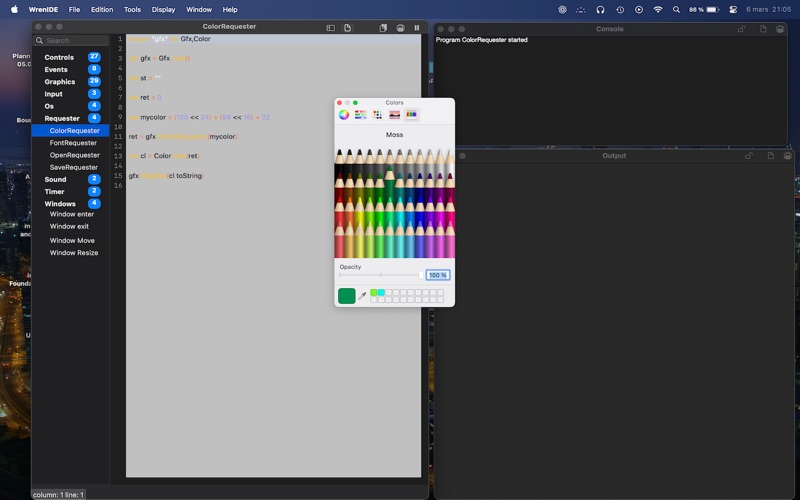
Task: Toggle the sidebar panel icon in ColorRequester toolbar
Action: 331,28
